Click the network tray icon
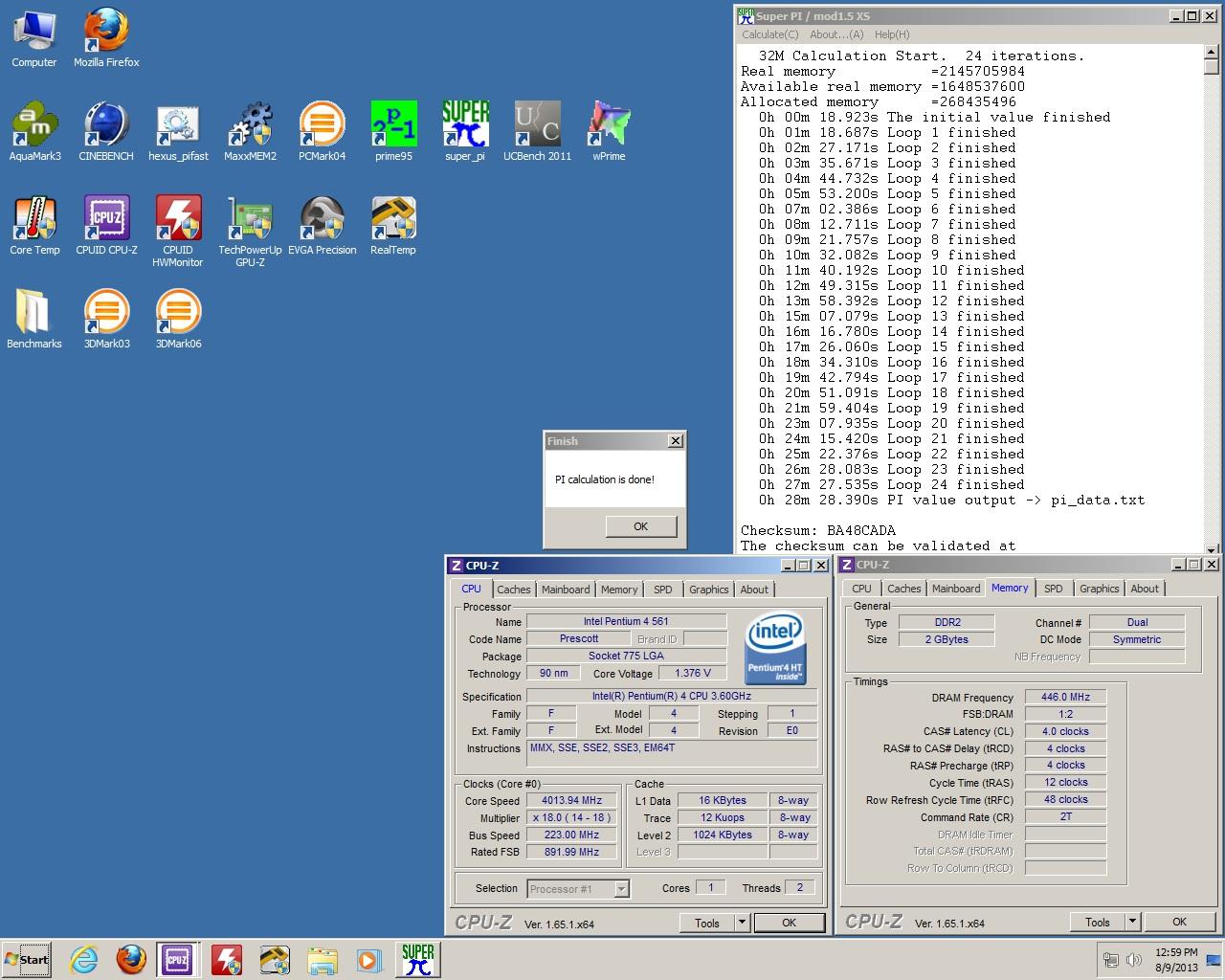1225x980 pixels. coord(1110,960)
